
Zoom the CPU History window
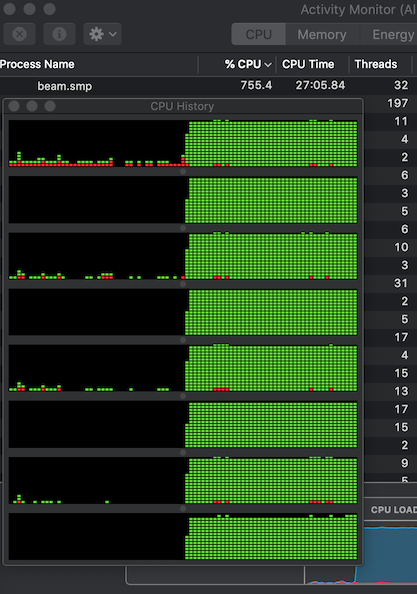pyautogui.click(x=50, y=106)
